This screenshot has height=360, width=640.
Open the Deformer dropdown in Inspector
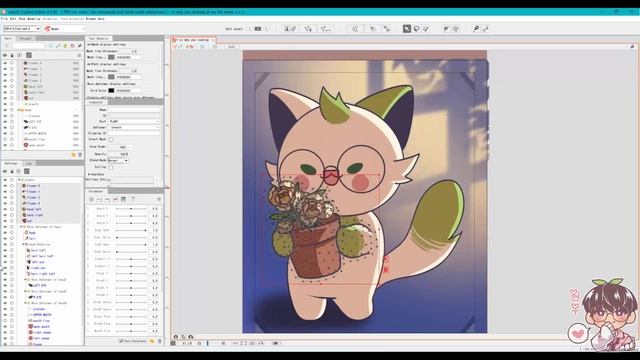pos(134,127)
